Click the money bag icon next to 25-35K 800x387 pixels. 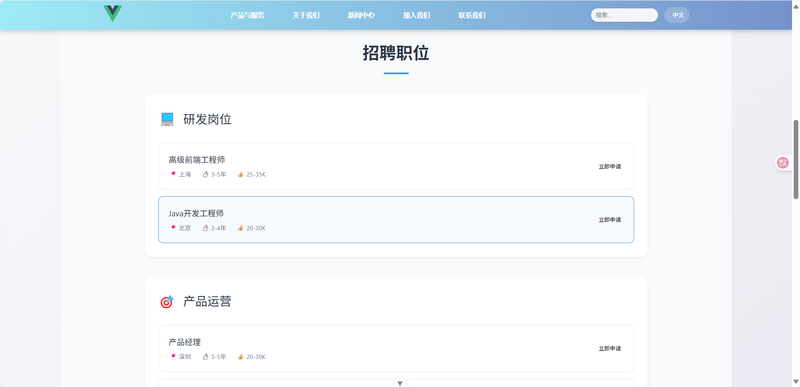240,174
